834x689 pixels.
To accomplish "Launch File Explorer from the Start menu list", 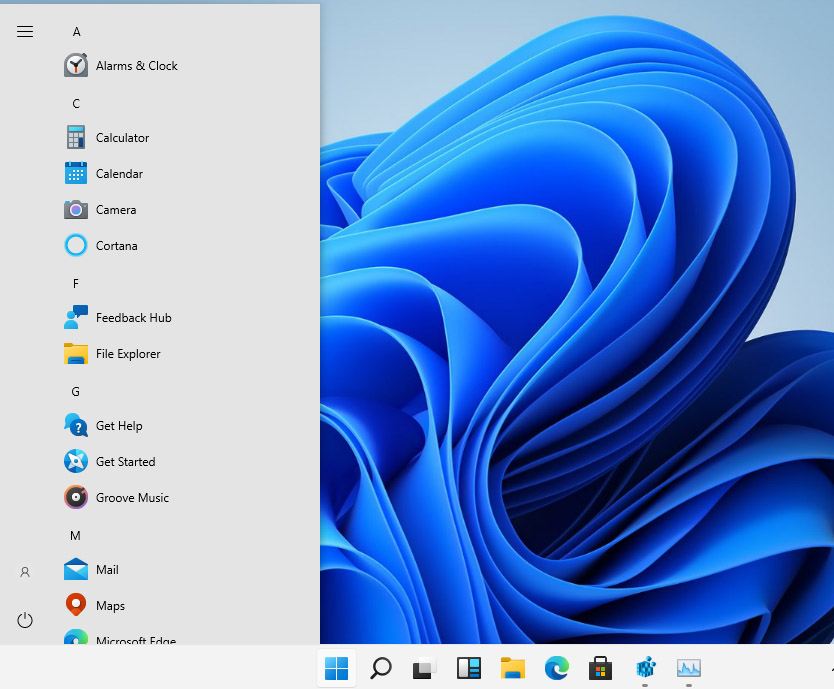I will [x=112, y=354].
